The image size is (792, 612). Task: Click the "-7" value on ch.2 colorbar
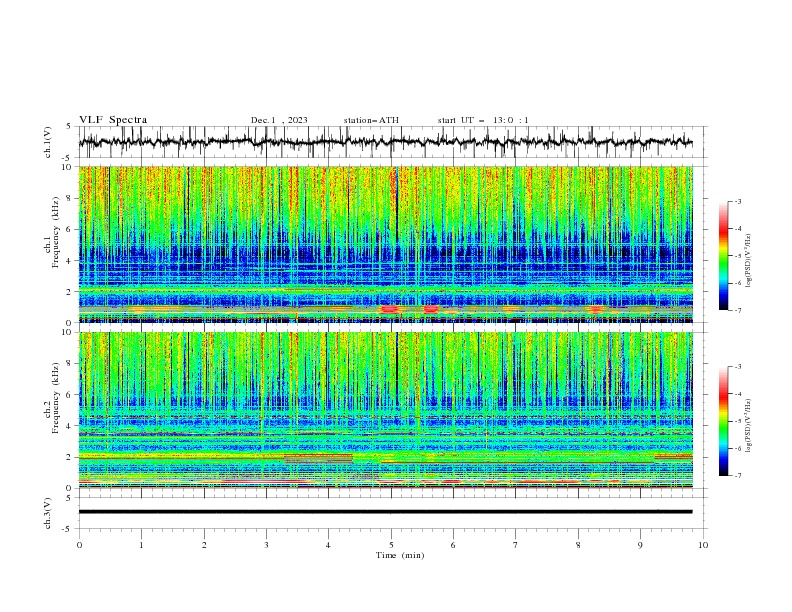click(x=737, y=476)
